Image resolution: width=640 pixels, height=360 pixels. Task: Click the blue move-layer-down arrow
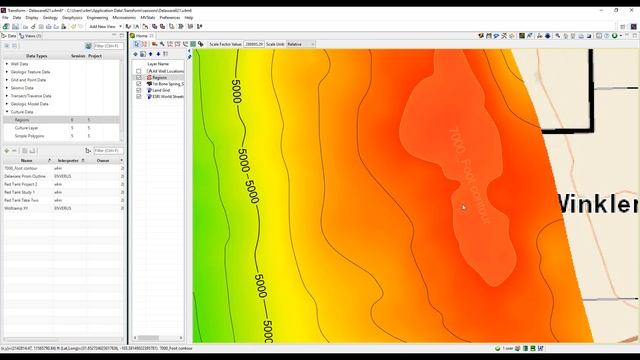[x=158, y=54]
